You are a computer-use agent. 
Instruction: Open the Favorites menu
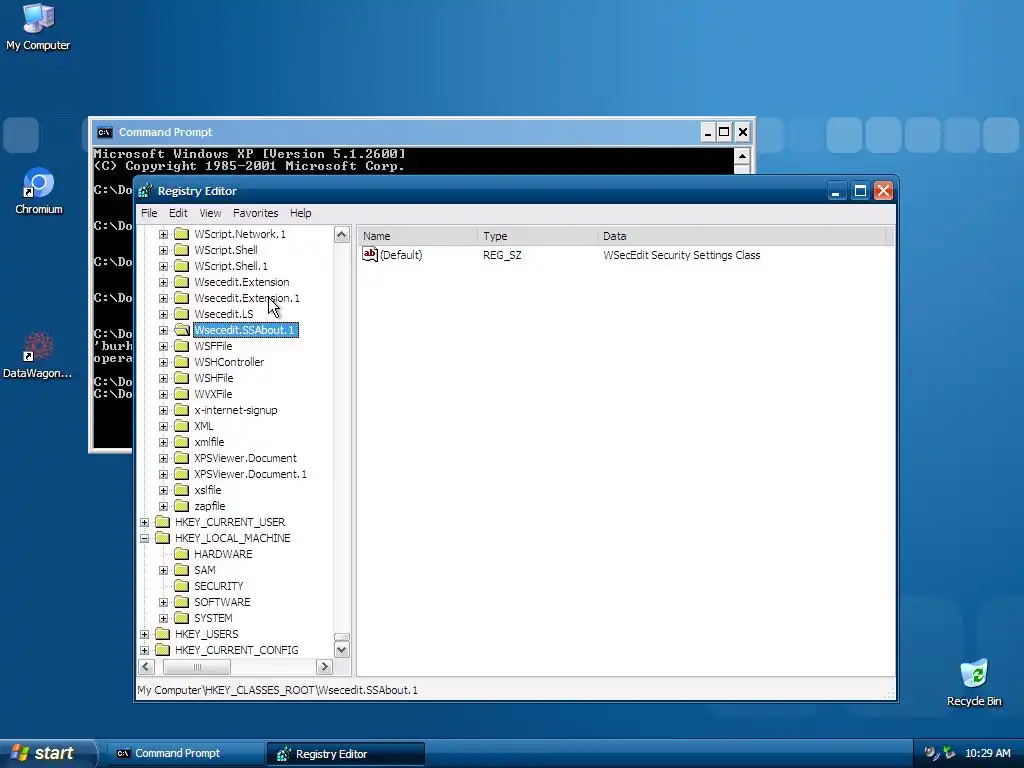[x=255, y=213]
